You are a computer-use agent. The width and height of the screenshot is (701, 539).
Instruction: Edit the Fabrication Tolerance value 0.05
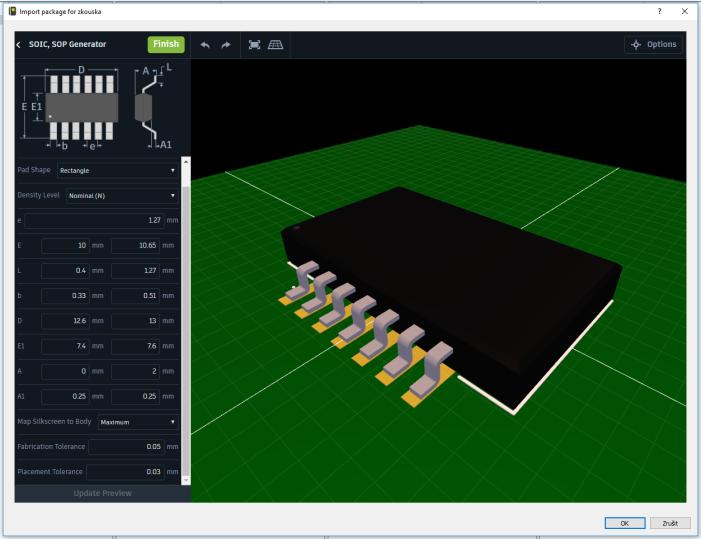(126, 446)
